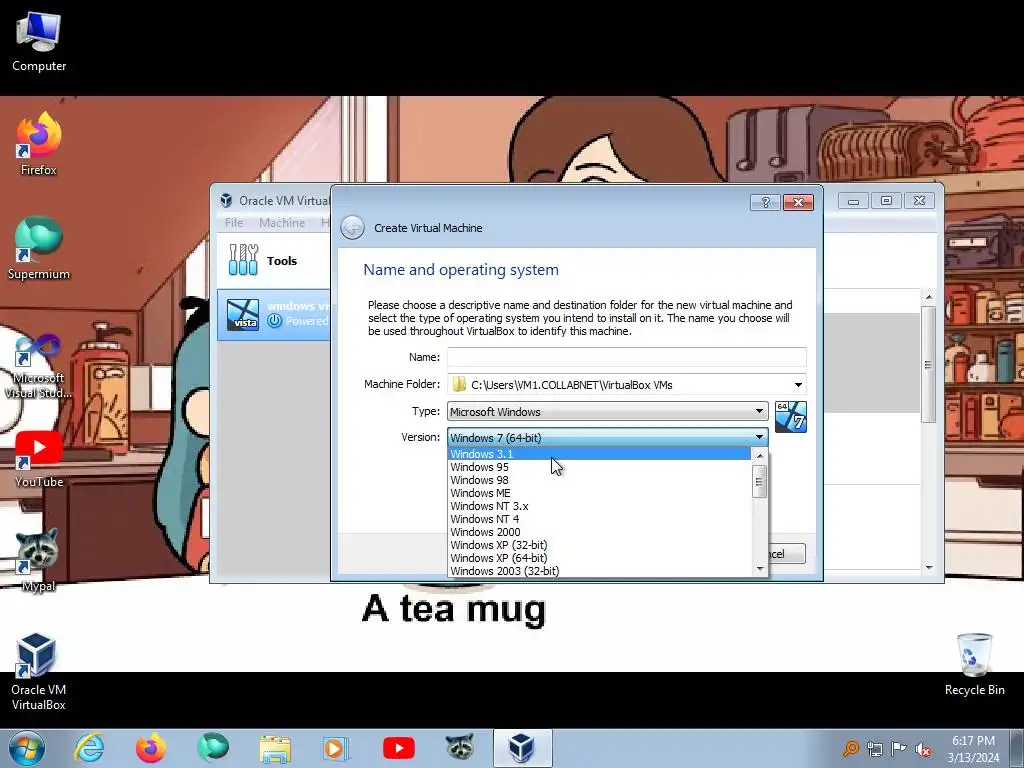Click the details pane scroll up arrow
The width and height of the screenshot is (1024, 768).
(929, 297)
